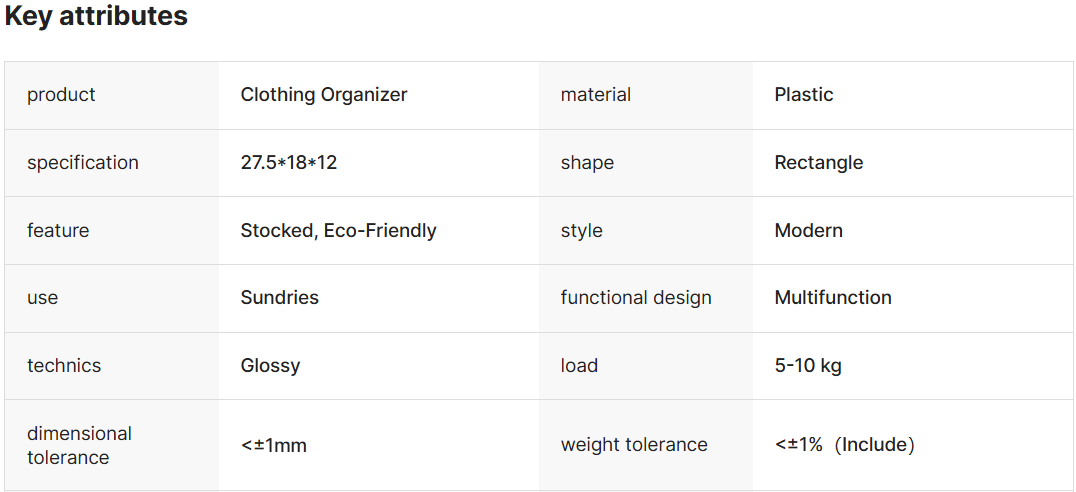This screenshot has height=492, width=1076.
Task: Click the Key attributes heading
Action: [x=96, y=17]
